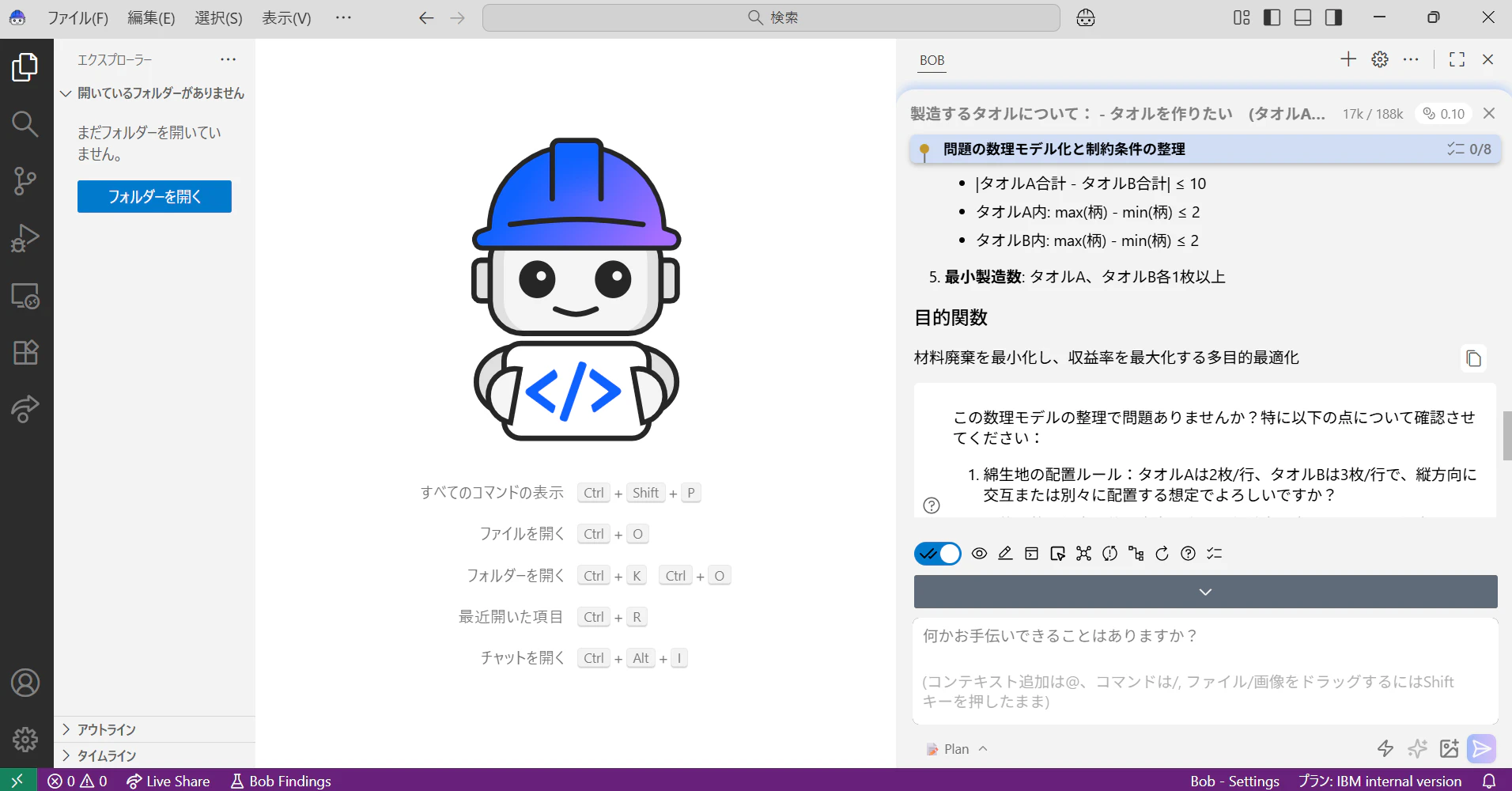The image size is (1512, 791).
Task: Toggle the eye read auto-approve icon
Action: pos(979,554)
